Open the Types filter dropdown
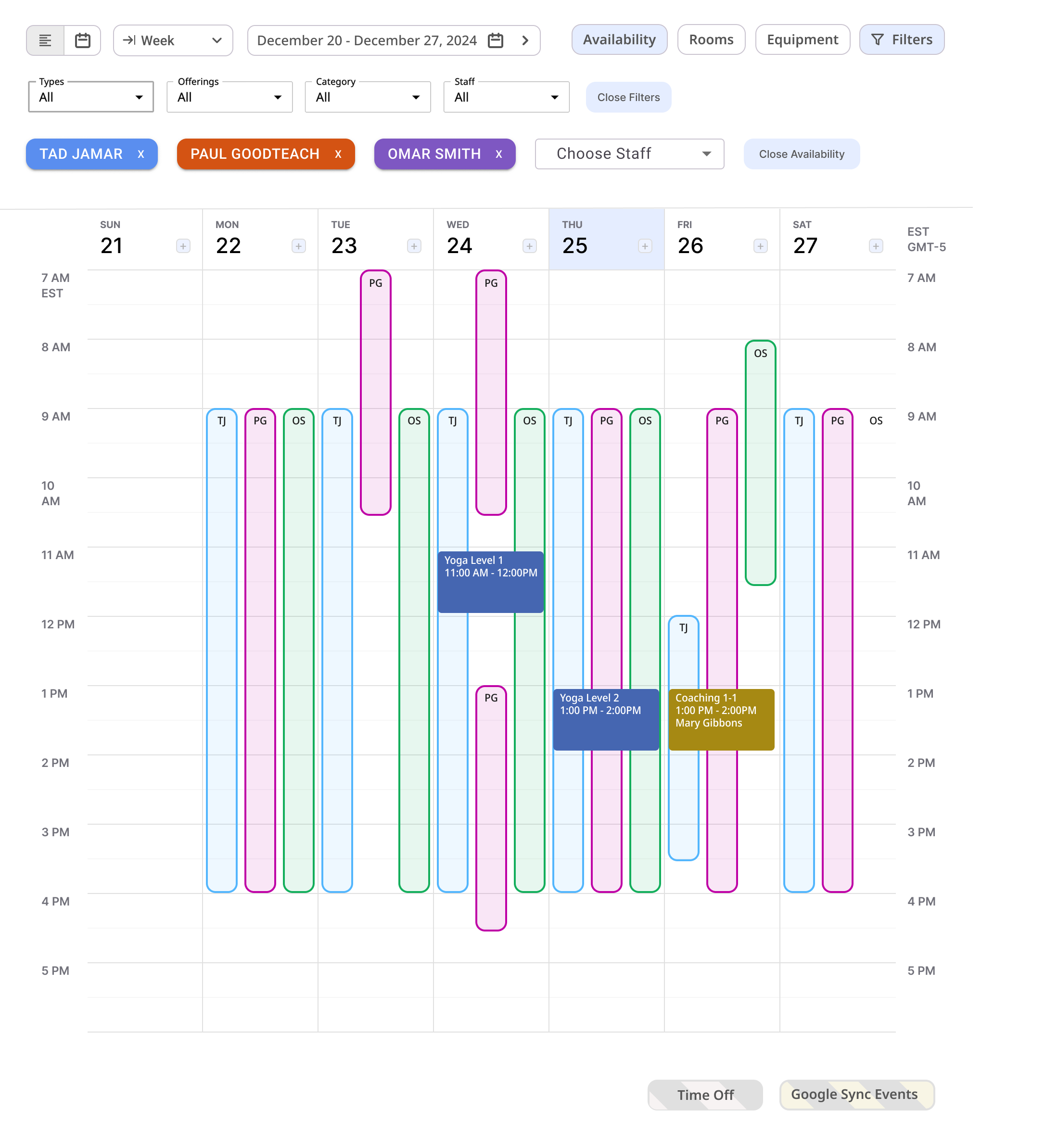 pos(90,97)
